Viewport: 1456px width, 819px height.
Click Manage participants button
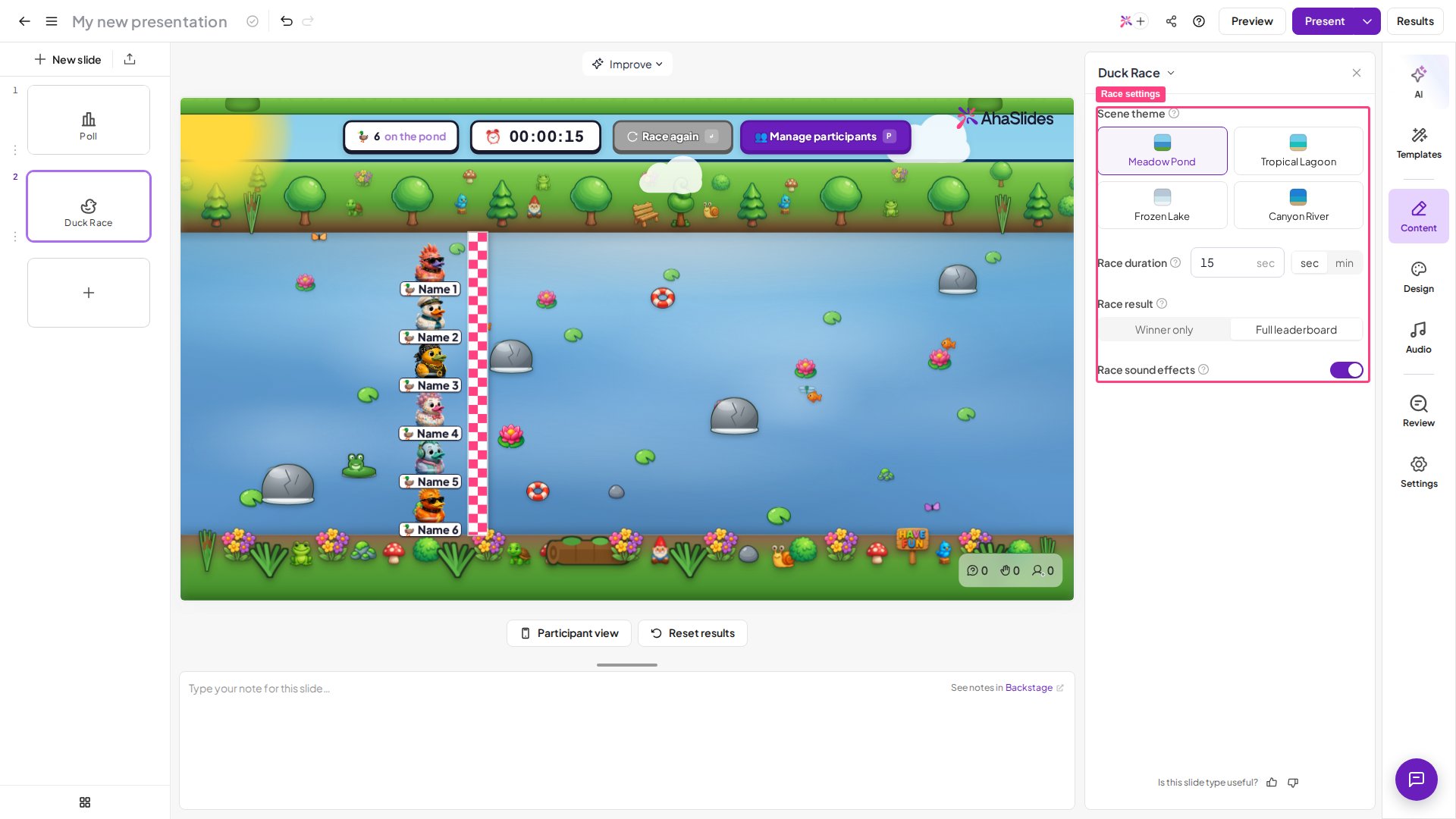(825, 136)
